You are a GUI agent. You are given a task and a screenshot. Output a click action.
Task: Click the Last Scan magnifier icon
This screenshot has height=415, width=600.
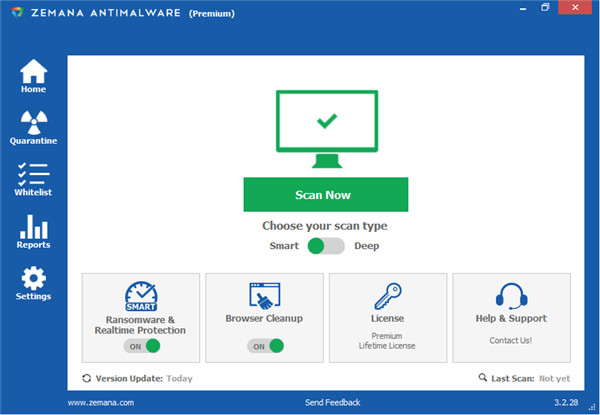(x=483, y=378)
